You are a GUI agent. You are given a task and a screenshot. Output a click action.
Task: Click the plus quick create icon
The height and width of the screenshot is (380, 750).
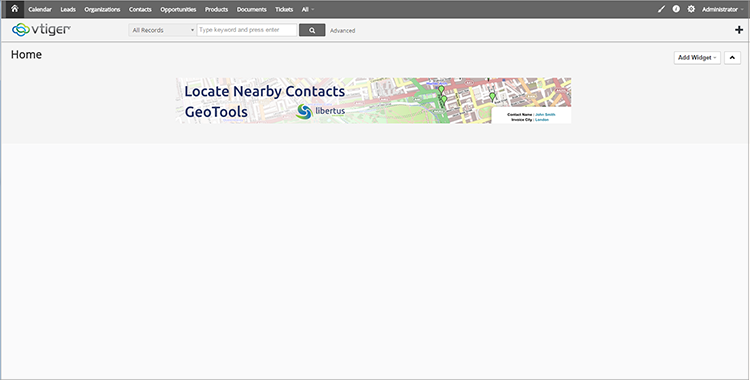coord(739,30)
